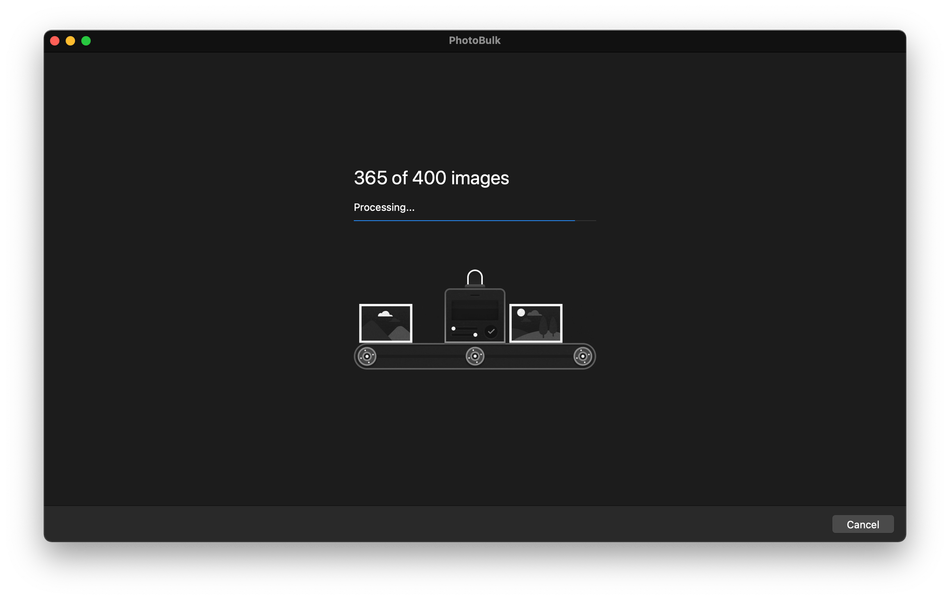Click the slider dots inside the machine
950x600 pixels.
[x=464, y=332]
